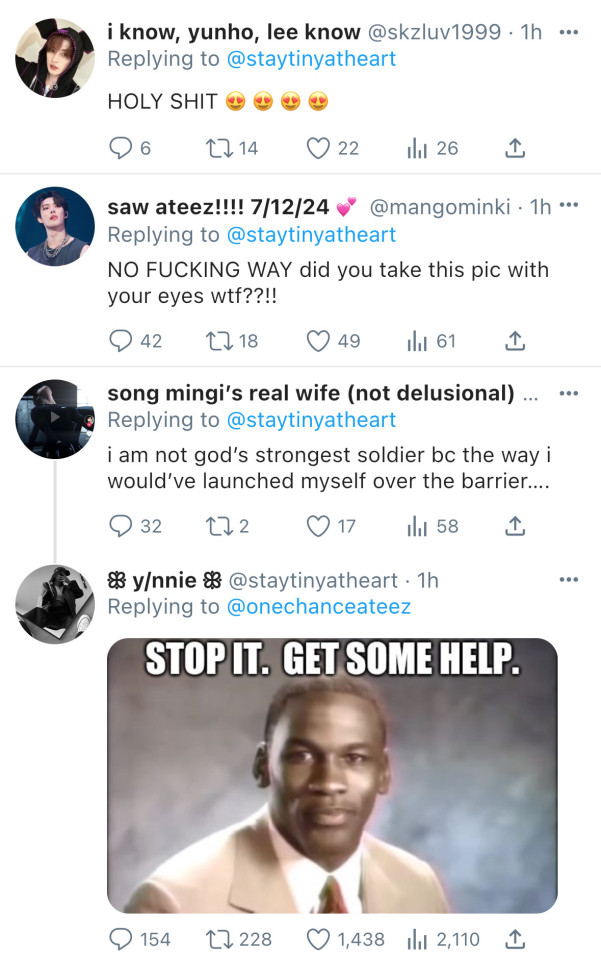The image size is (601, 960).
Task: Retweet the y/nnie meme tweet
Action: point(216,939)
